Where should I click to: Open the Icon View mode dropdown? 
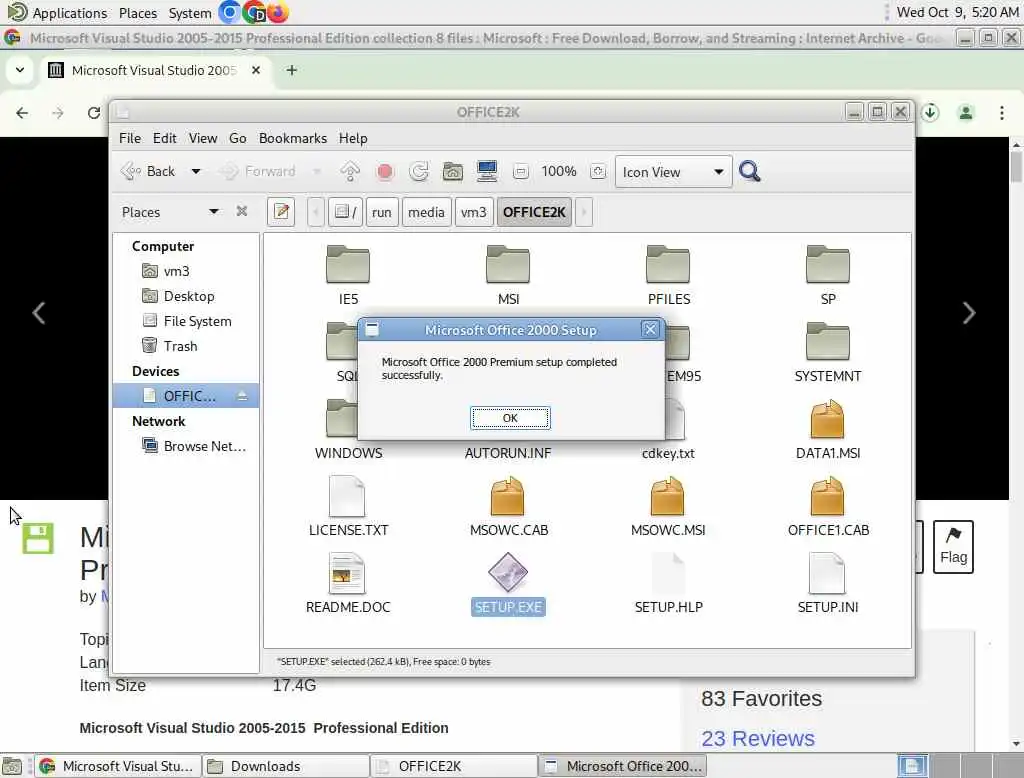click(x=673, y=172)
